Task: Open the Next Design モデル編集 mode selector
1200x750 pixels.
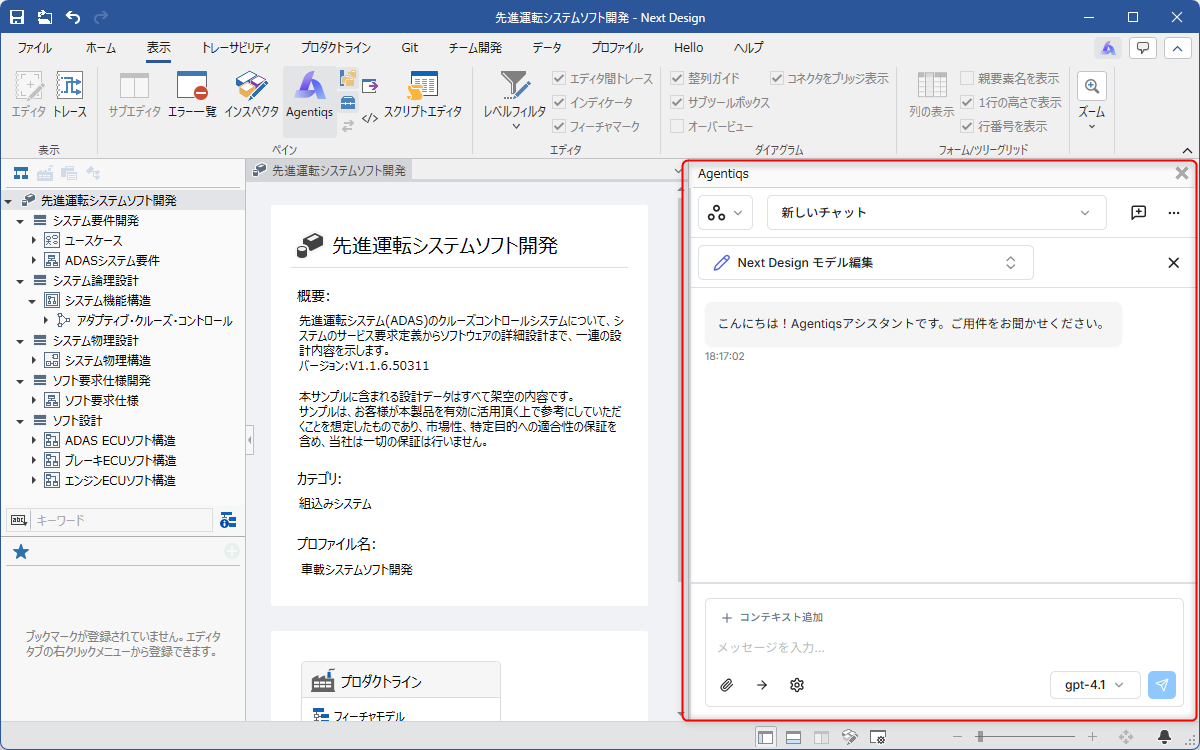Action: click(866, 262)
